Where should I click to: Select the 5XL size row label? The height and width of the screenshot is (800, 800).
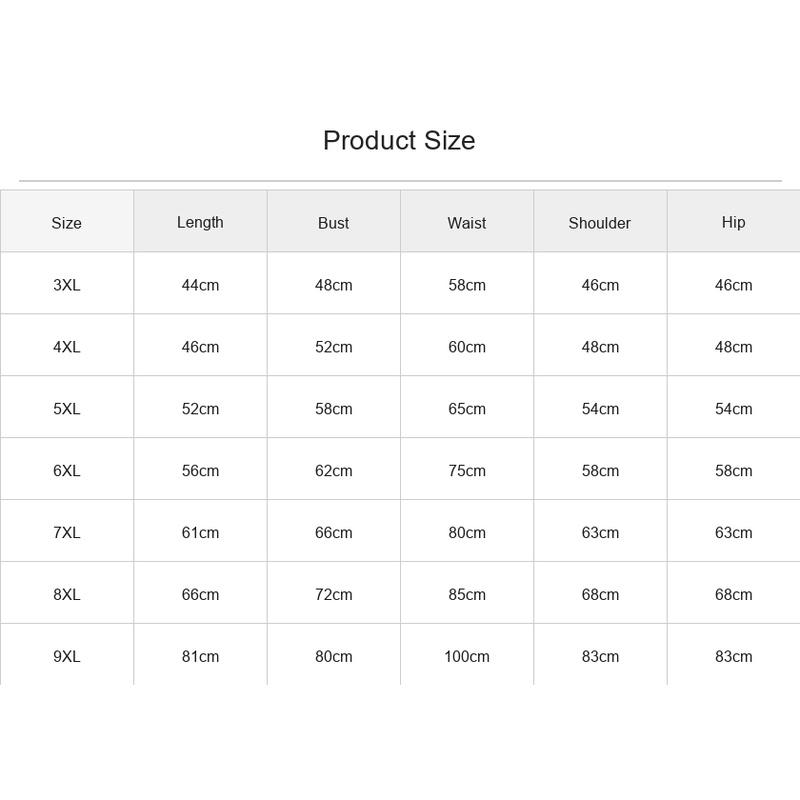coord(67,409)
